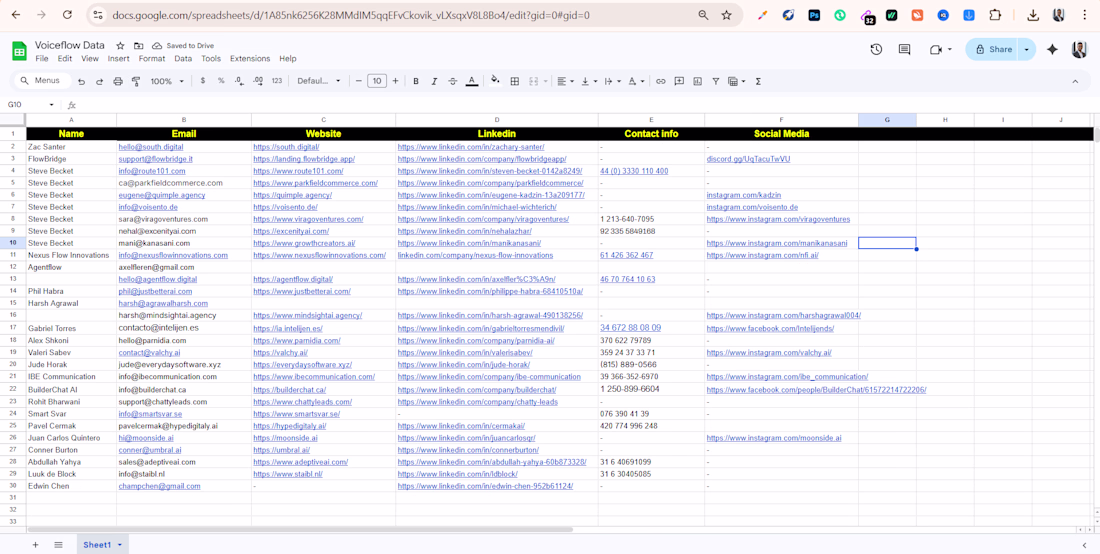Toggle strikethrough formatting
Screen dimensions: 1100x554
pos(452,81)
